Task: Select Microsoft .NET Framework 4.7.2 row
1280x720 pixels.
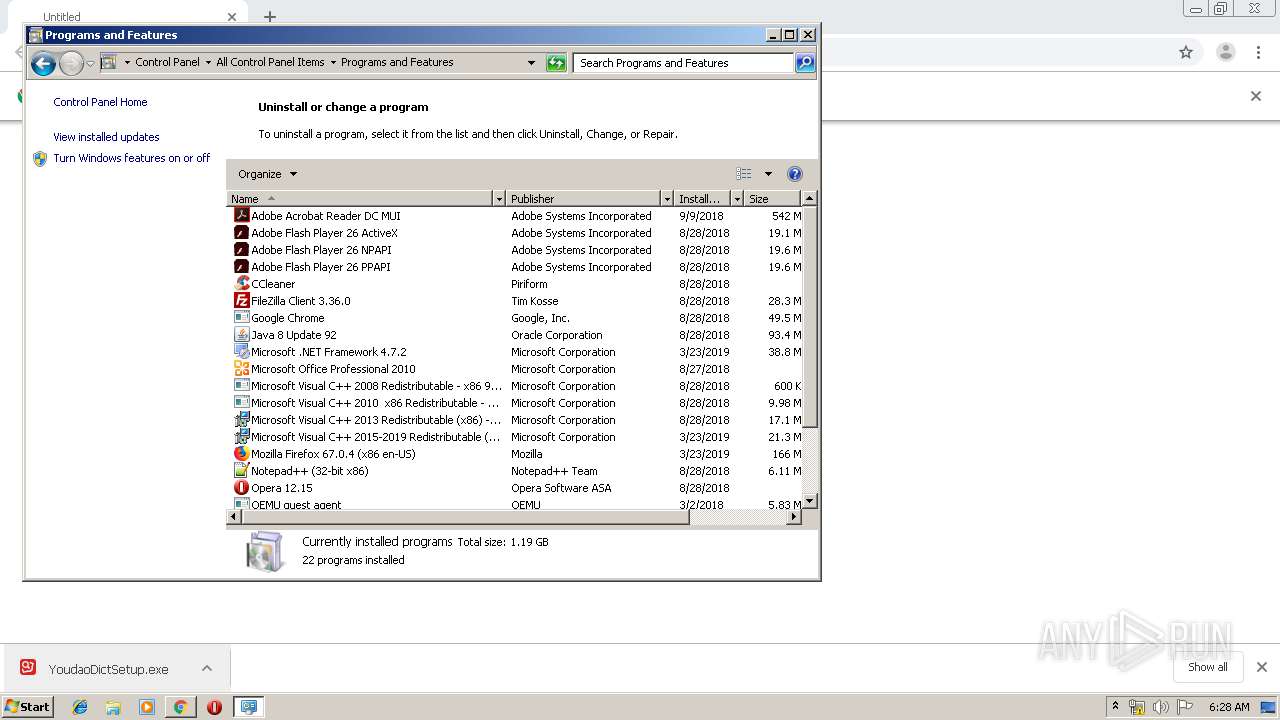Action: point(515,352)
